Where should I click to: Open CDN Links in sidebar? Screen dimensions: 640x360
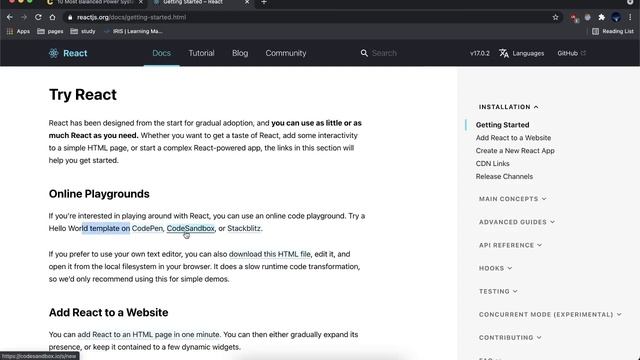point(492,164)
